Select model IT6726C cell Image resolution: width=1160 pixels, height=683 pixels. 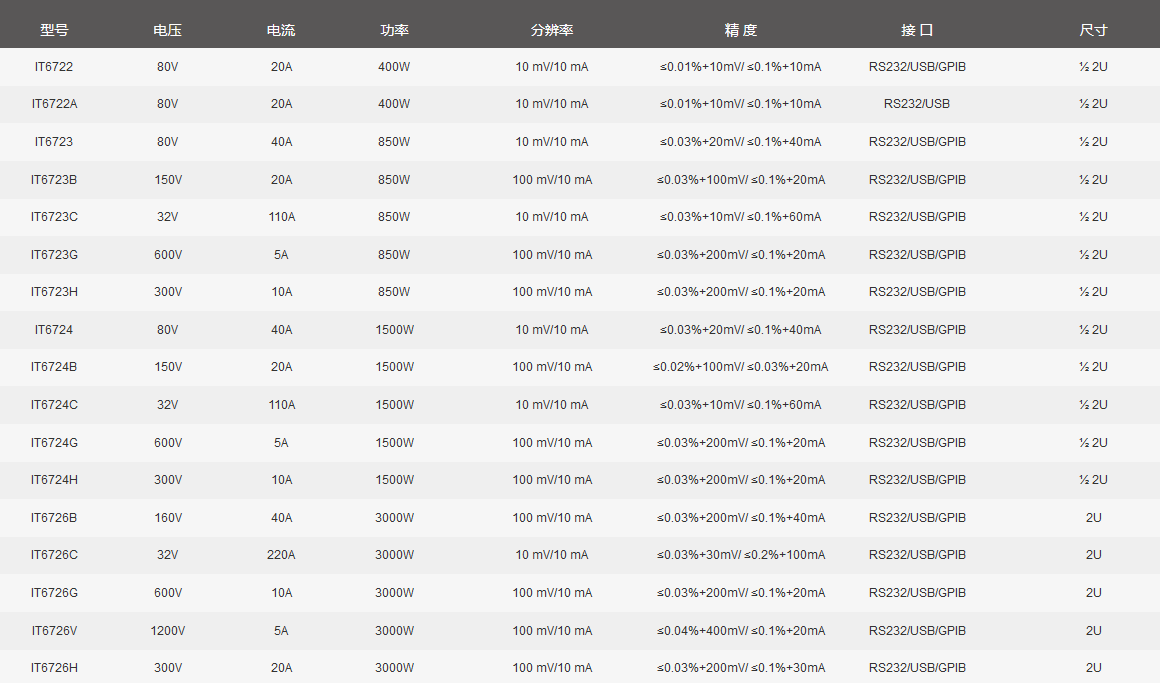click(54, 554)
